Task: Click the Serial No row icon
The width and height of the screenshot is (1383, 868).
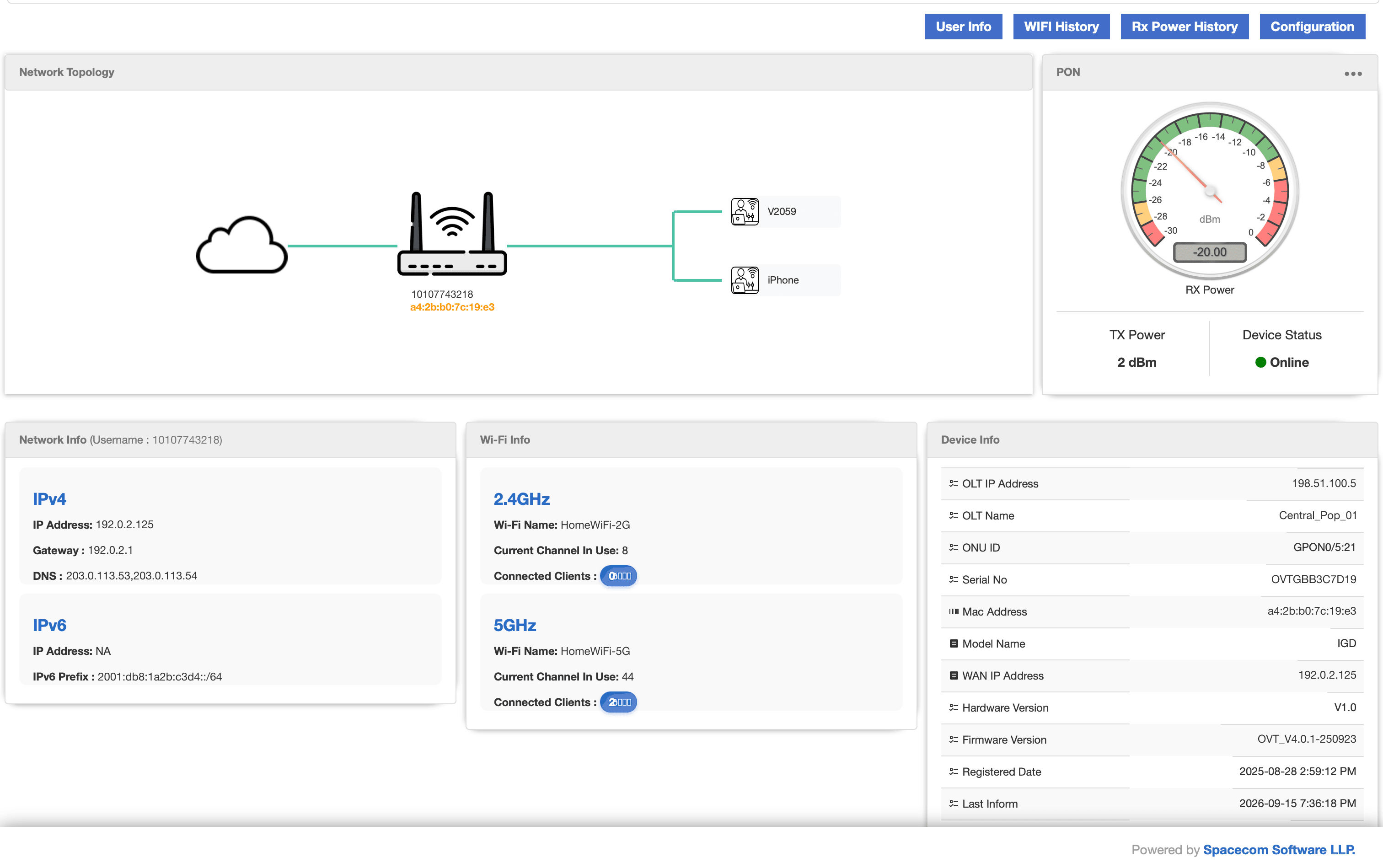Action: coord(953,580)
